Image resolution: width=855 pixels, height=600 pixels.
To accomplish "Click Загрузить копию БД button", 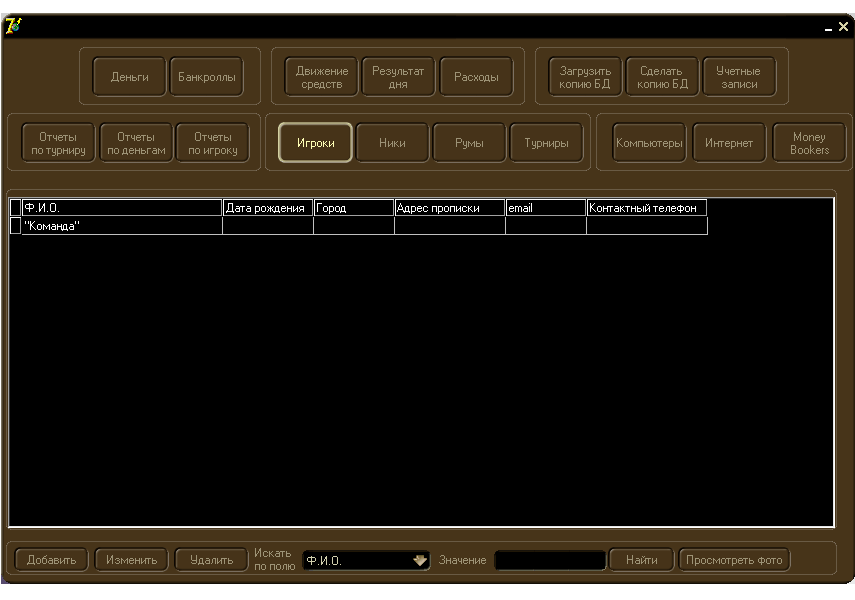I will pos(585,78).
